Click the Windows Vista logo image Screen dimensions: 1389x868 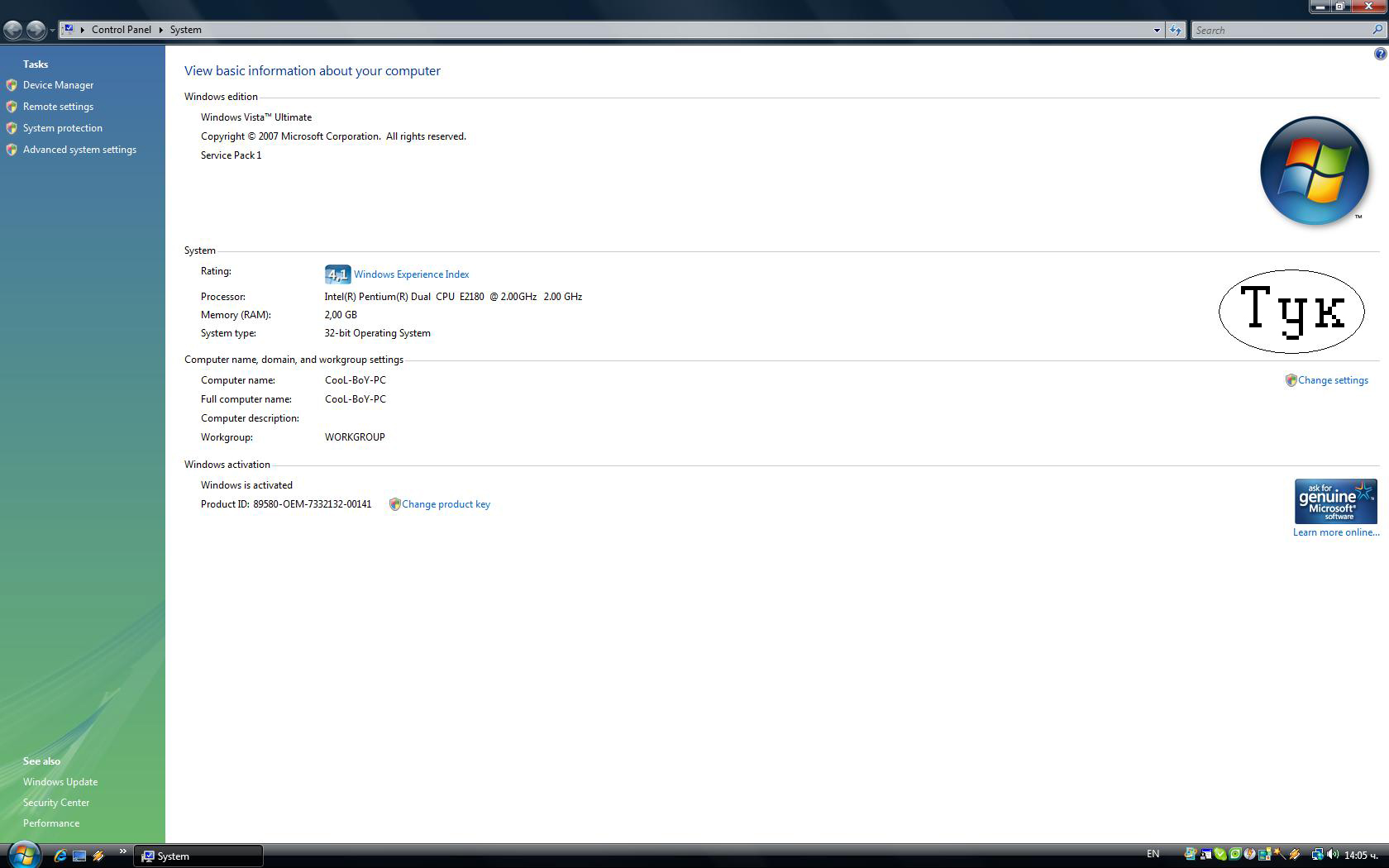(1314, 170)
